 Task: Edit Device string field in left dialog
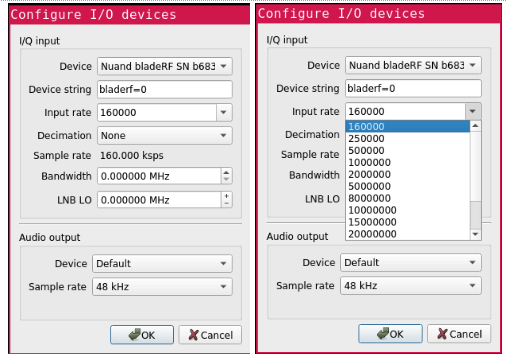165,89
